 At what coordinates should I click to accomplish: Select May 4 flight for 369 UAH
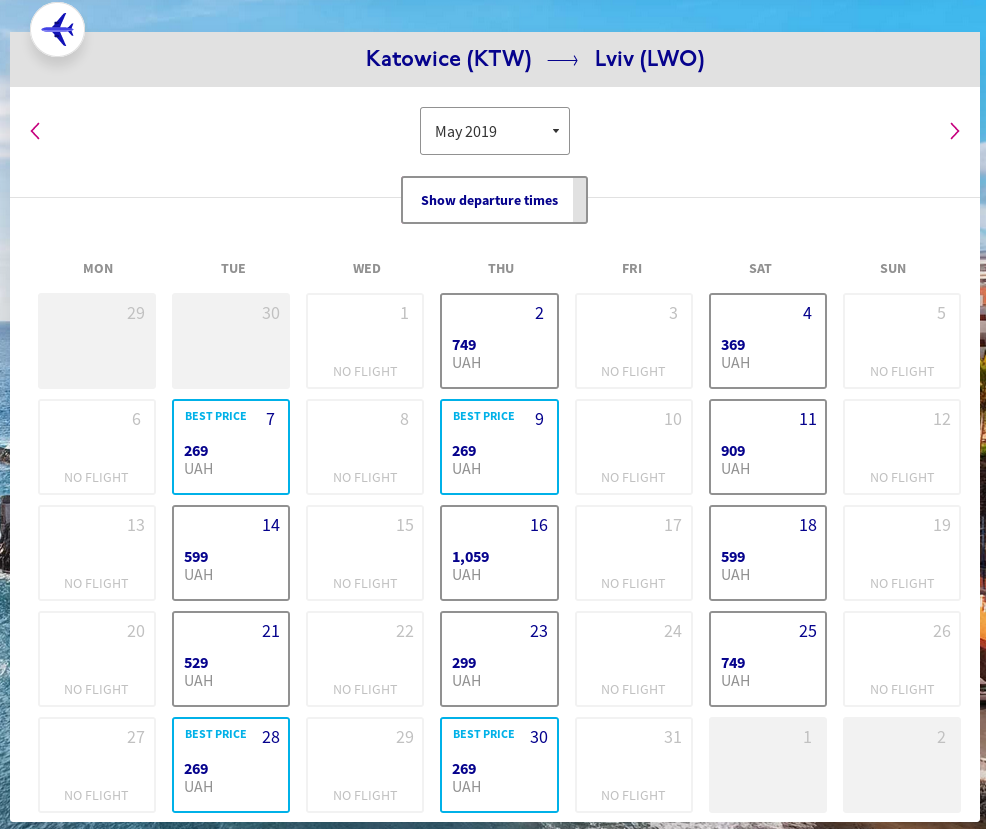[767, 341]
